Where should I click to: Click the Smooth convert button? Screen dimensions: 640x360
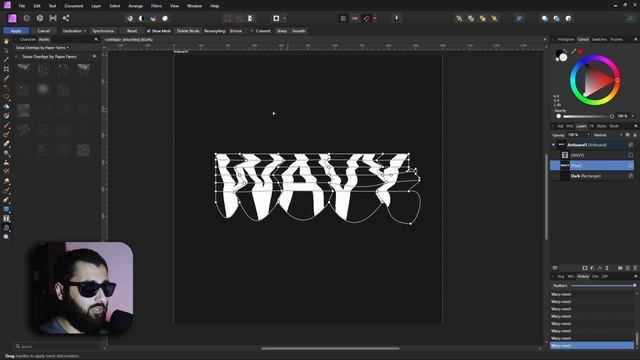[298, 31]
